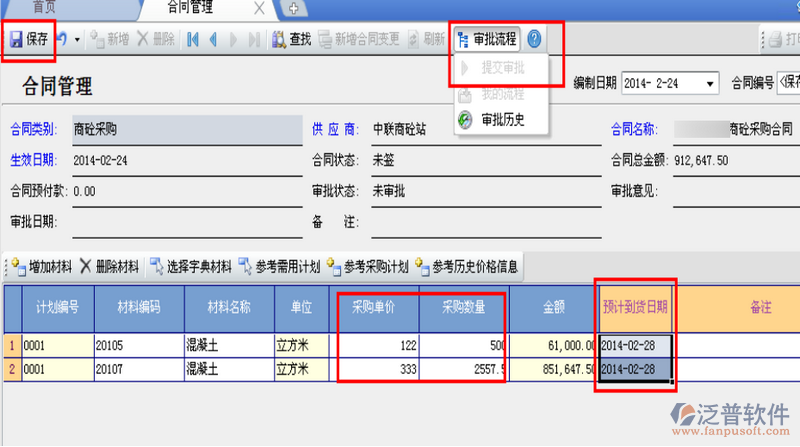Open the 审批流程 dropdown menu
This screenshot has height=447, width=800.
coord(486,39)
